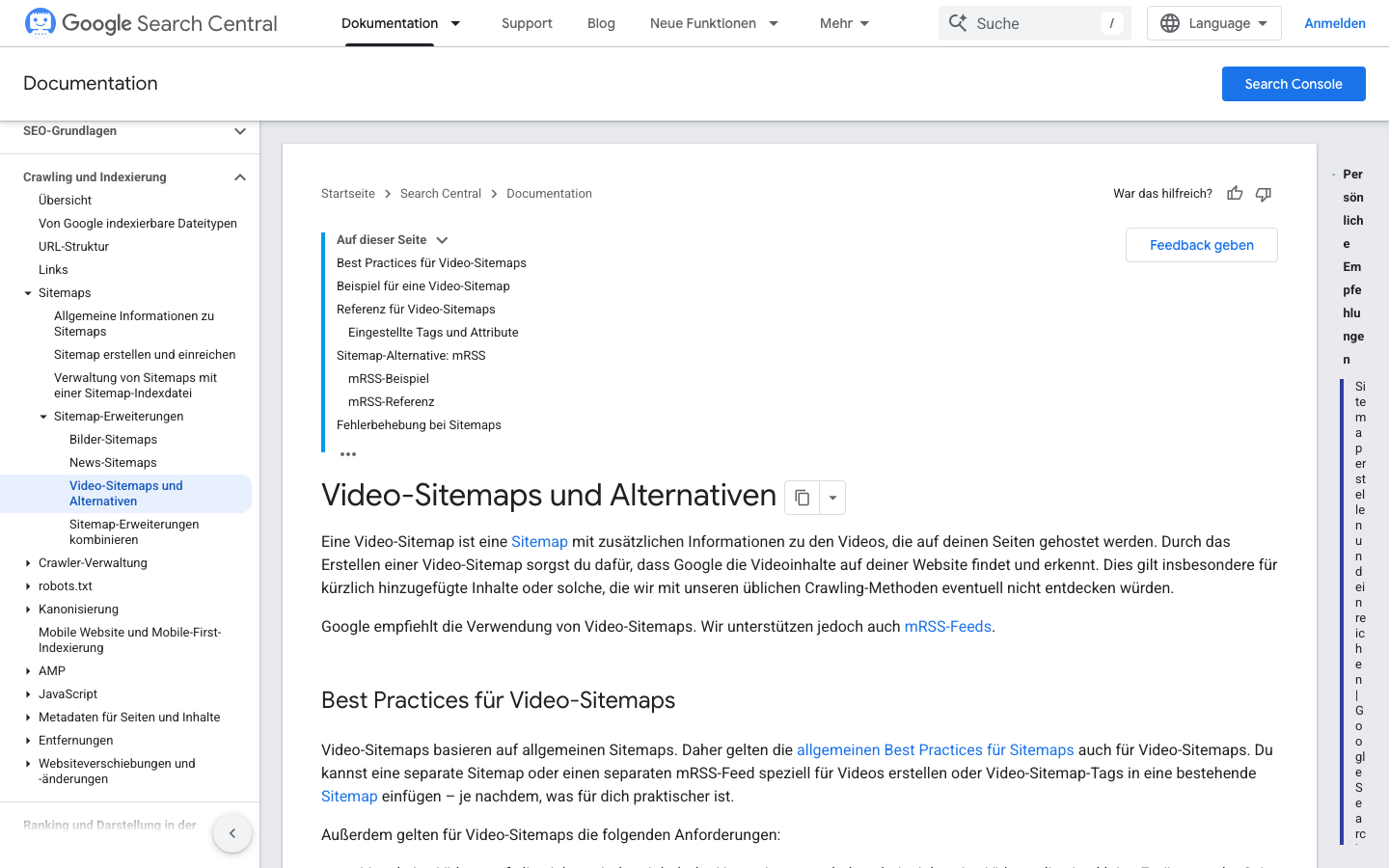Open allgemeinen Best Practices für Sitemaps link
The image size is (1389, 868).
tap(935, 750)
